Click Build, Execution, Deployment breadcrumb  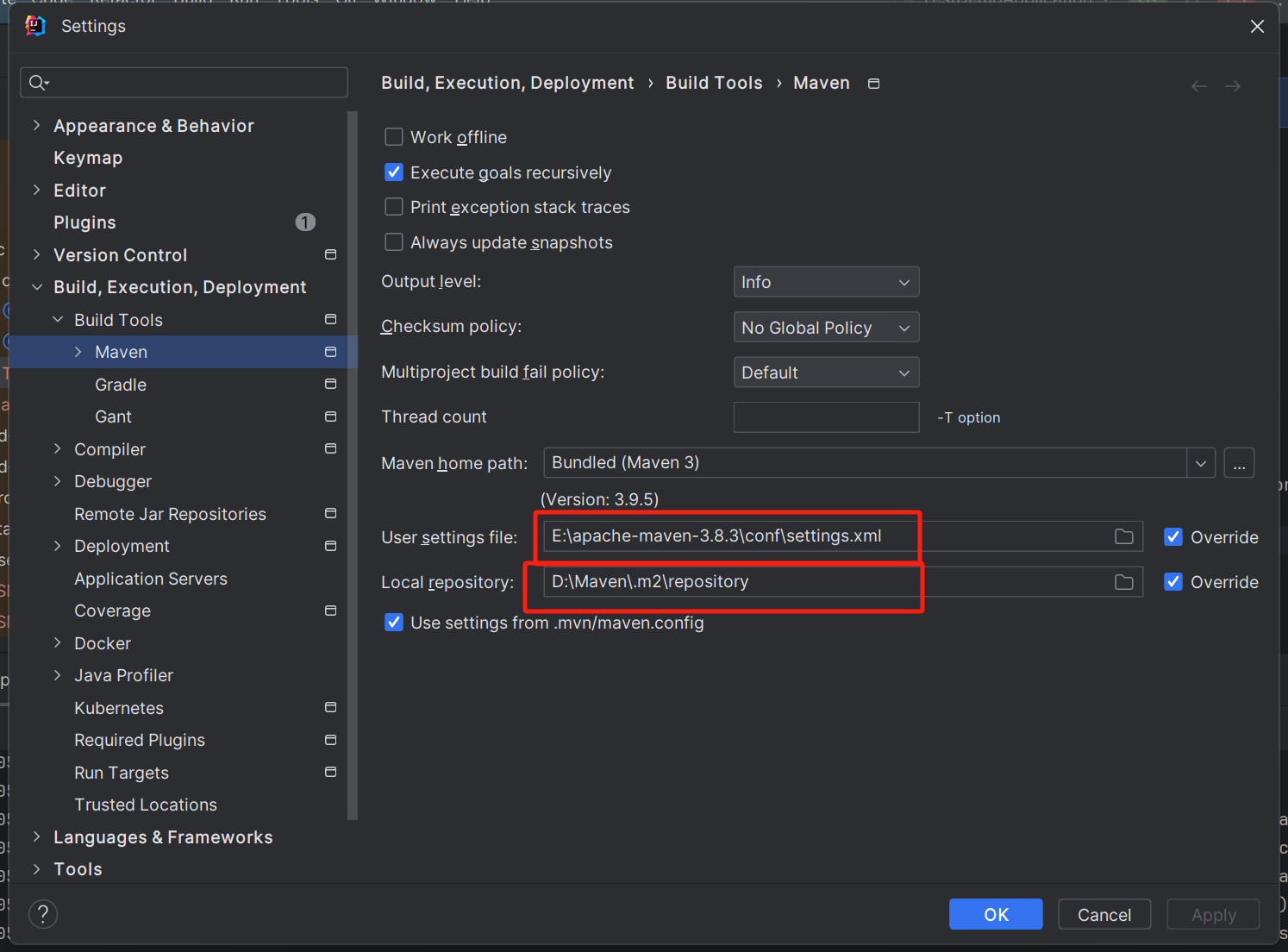pos(507,83)
